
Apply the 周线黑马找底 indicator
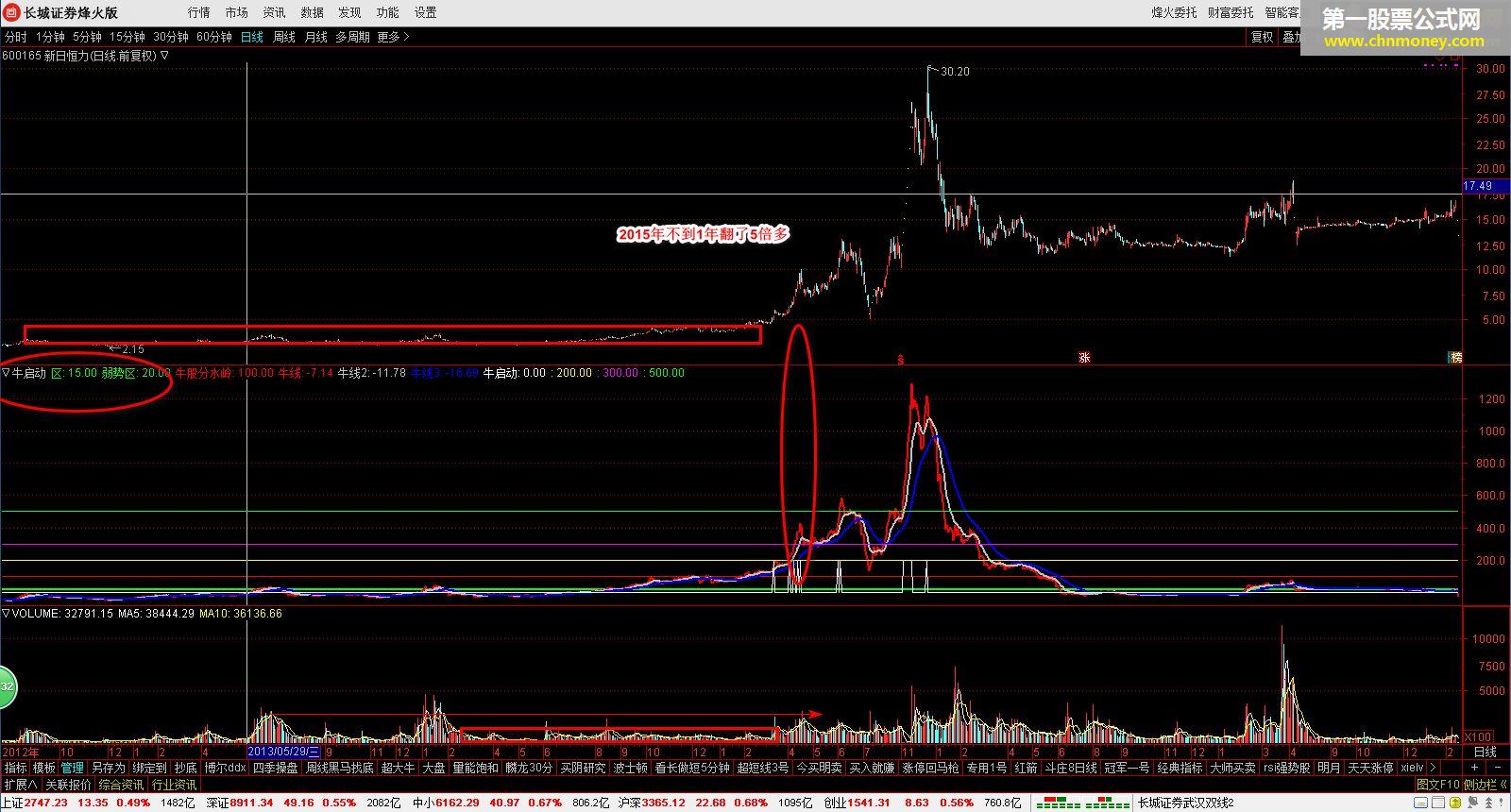point(339,768)
